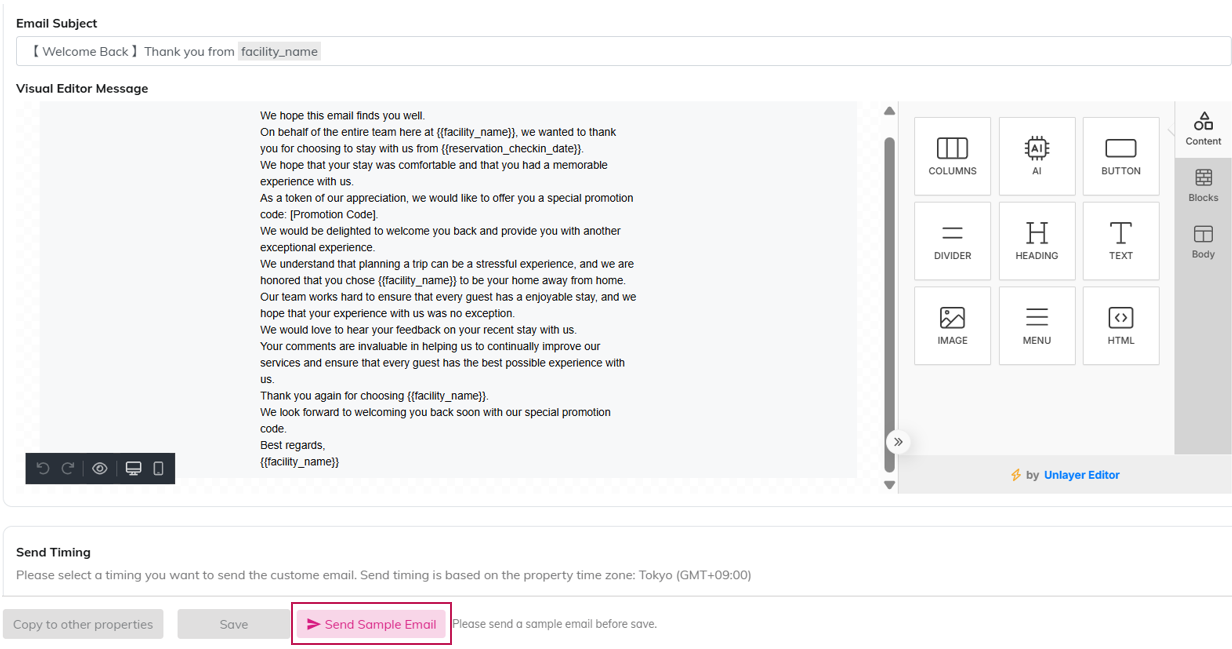Viewport: 1232px width, 649px height.
Task: Open the Blocks tab
Action: [1203, 185]
